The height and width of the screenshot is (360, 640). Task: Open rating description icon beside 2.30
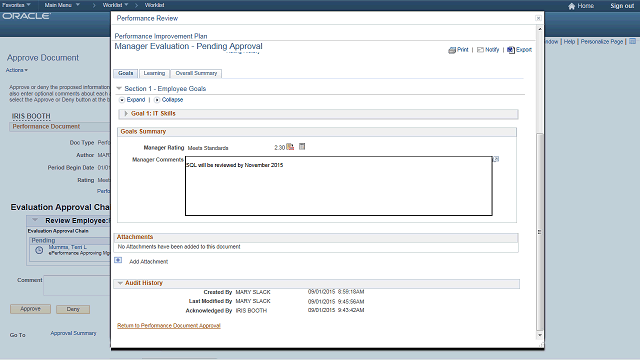tap(290, 147)
